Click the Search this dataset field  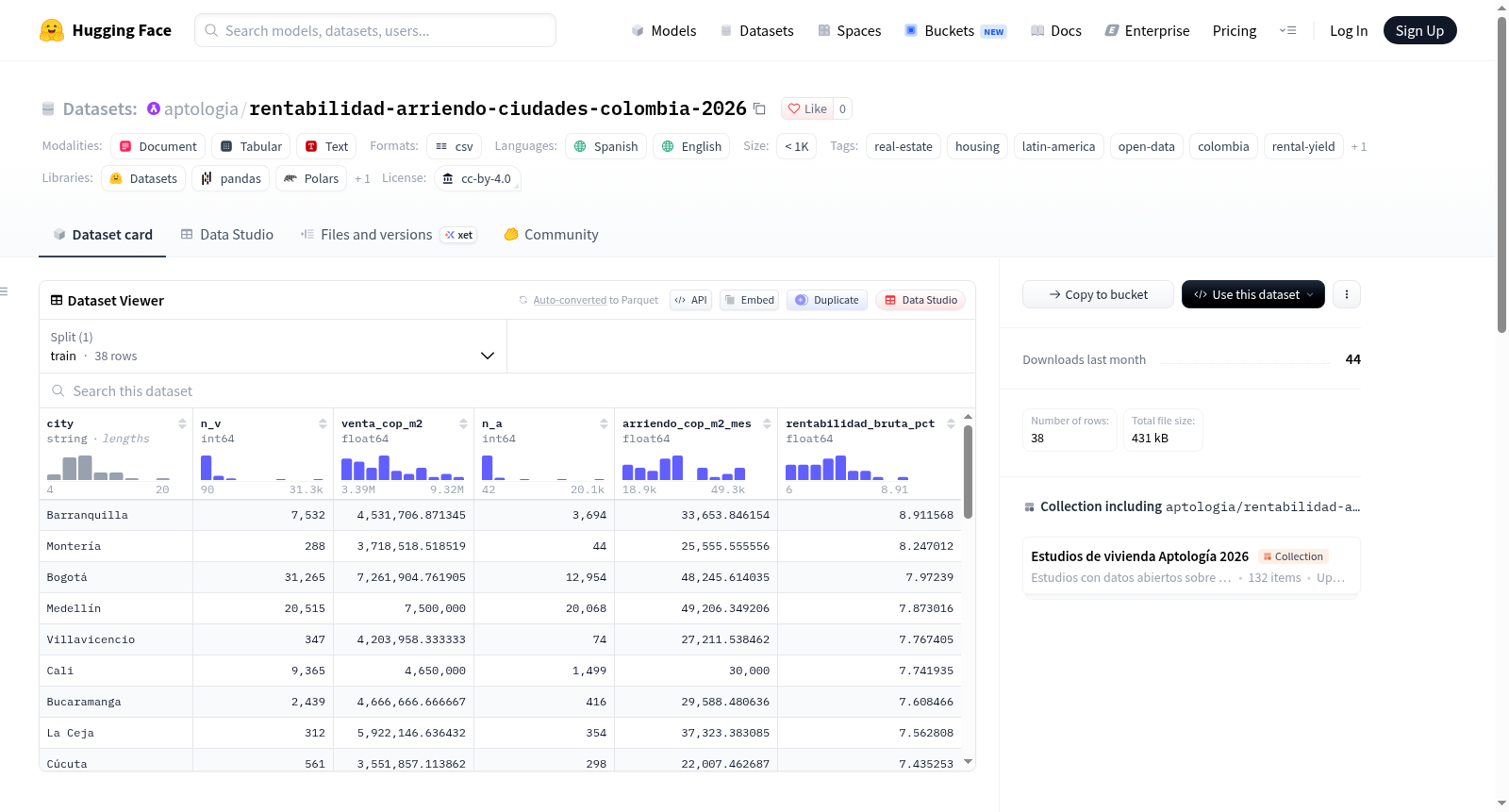[507, 390]
